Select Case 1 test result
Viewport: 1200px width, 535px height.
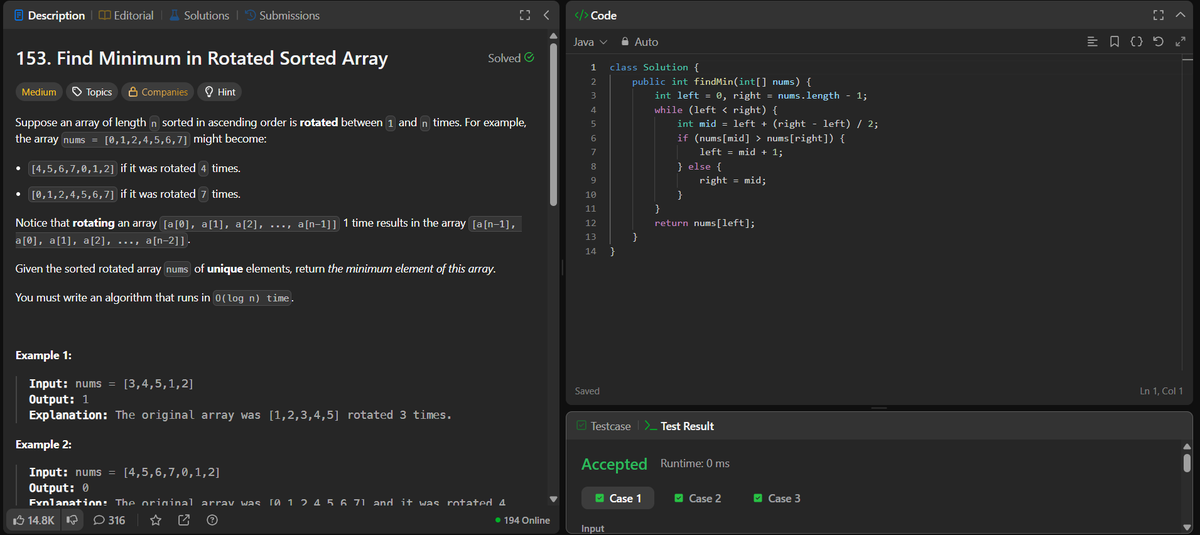pos(618,498)
